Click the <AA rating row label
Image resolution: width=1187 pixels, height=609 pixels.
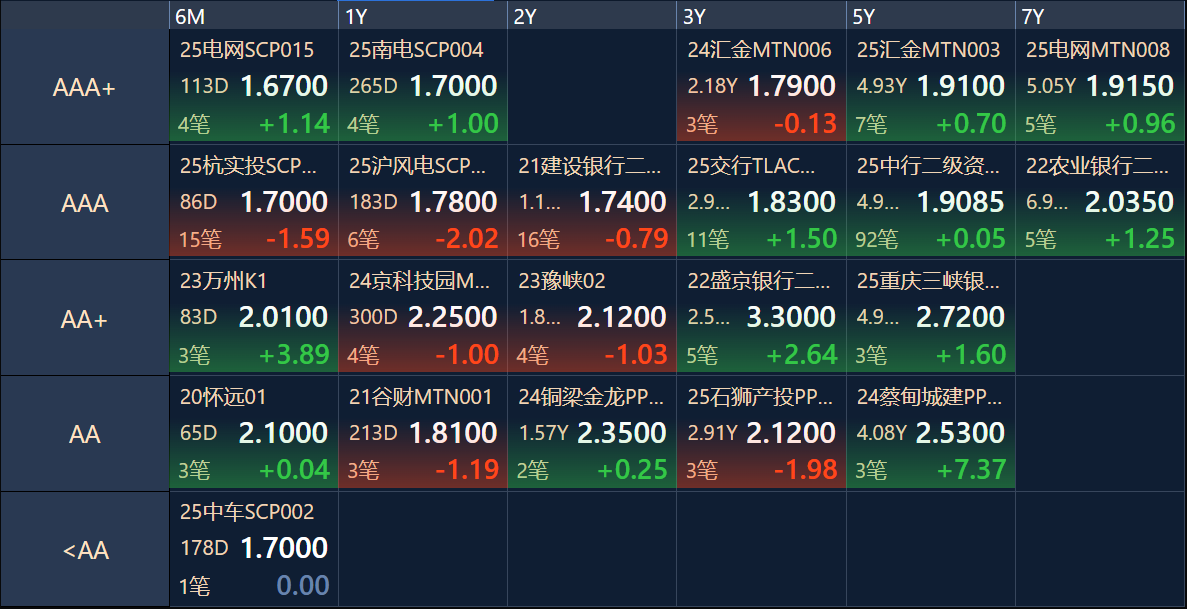84,550
